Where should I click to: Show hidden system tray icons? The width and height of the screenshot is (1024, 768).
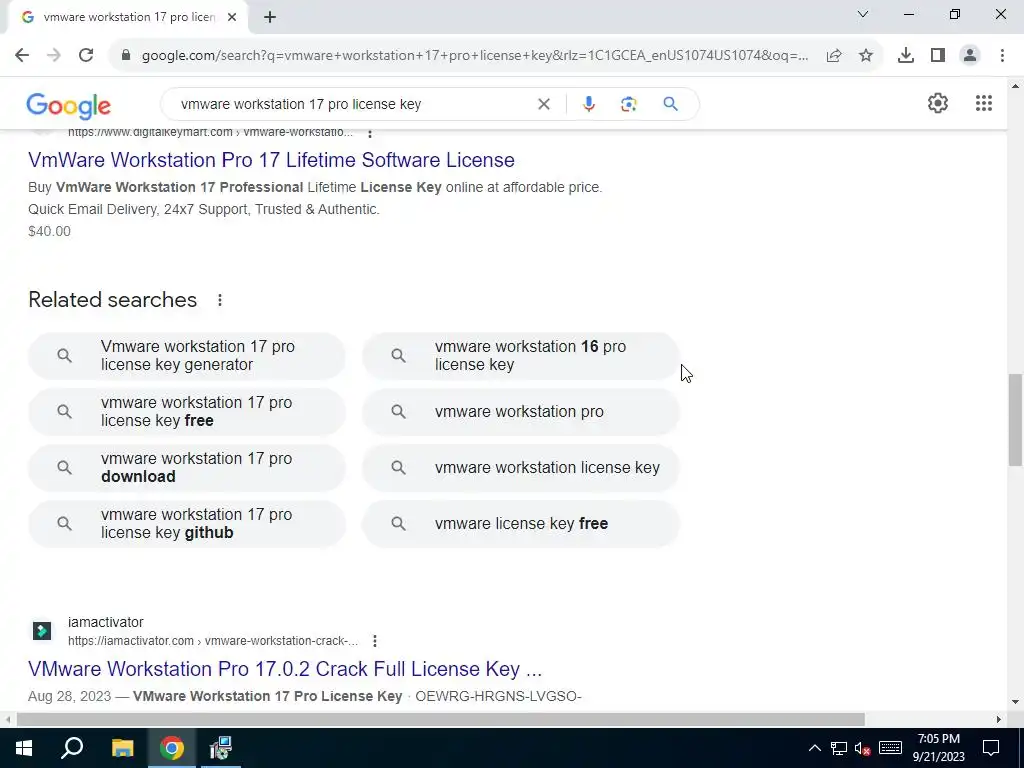tap(814, 748)
